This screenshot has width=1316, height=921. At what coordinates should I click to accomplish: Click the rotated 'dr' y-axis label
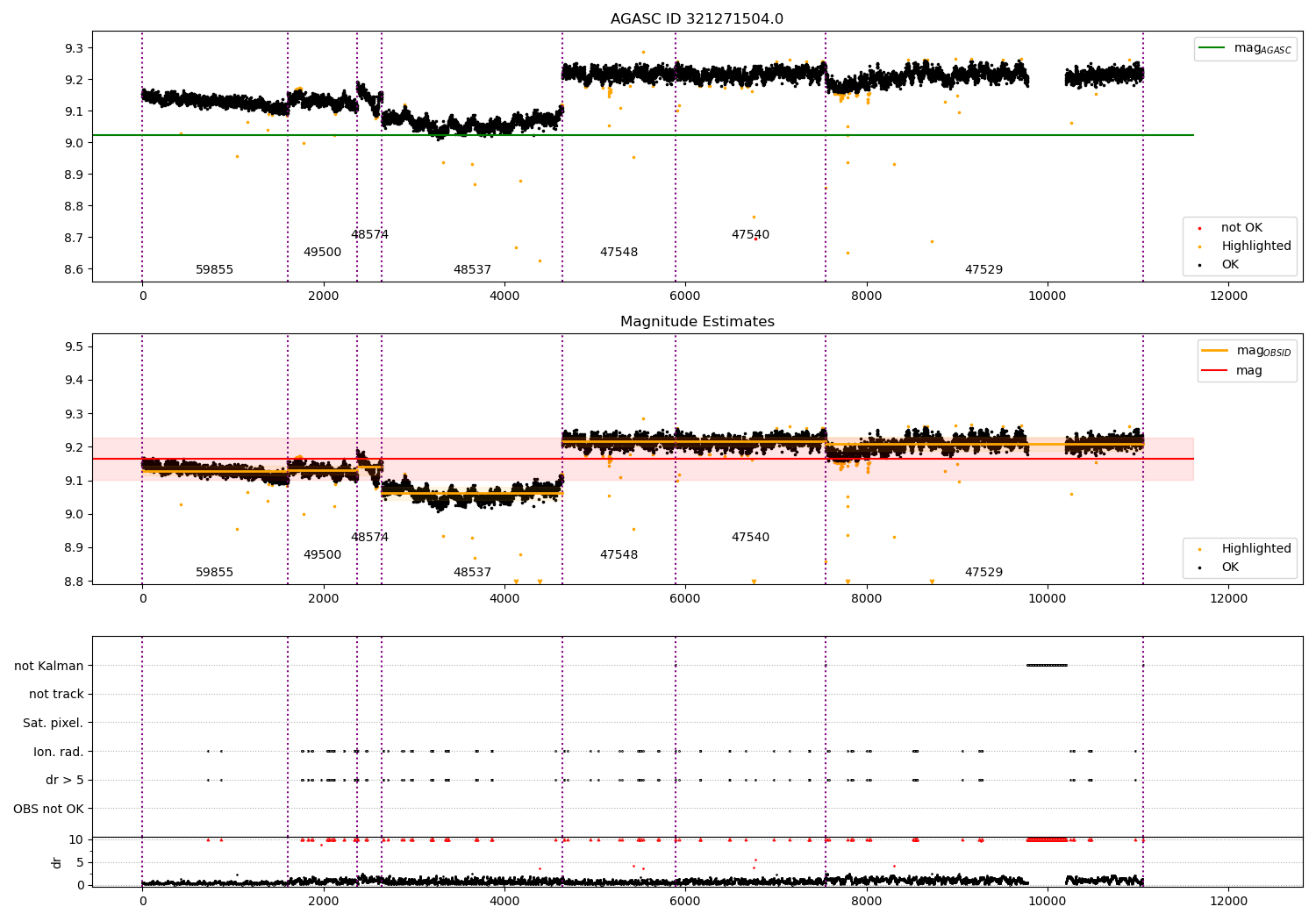pyautogui.click(x=57, y=862)
